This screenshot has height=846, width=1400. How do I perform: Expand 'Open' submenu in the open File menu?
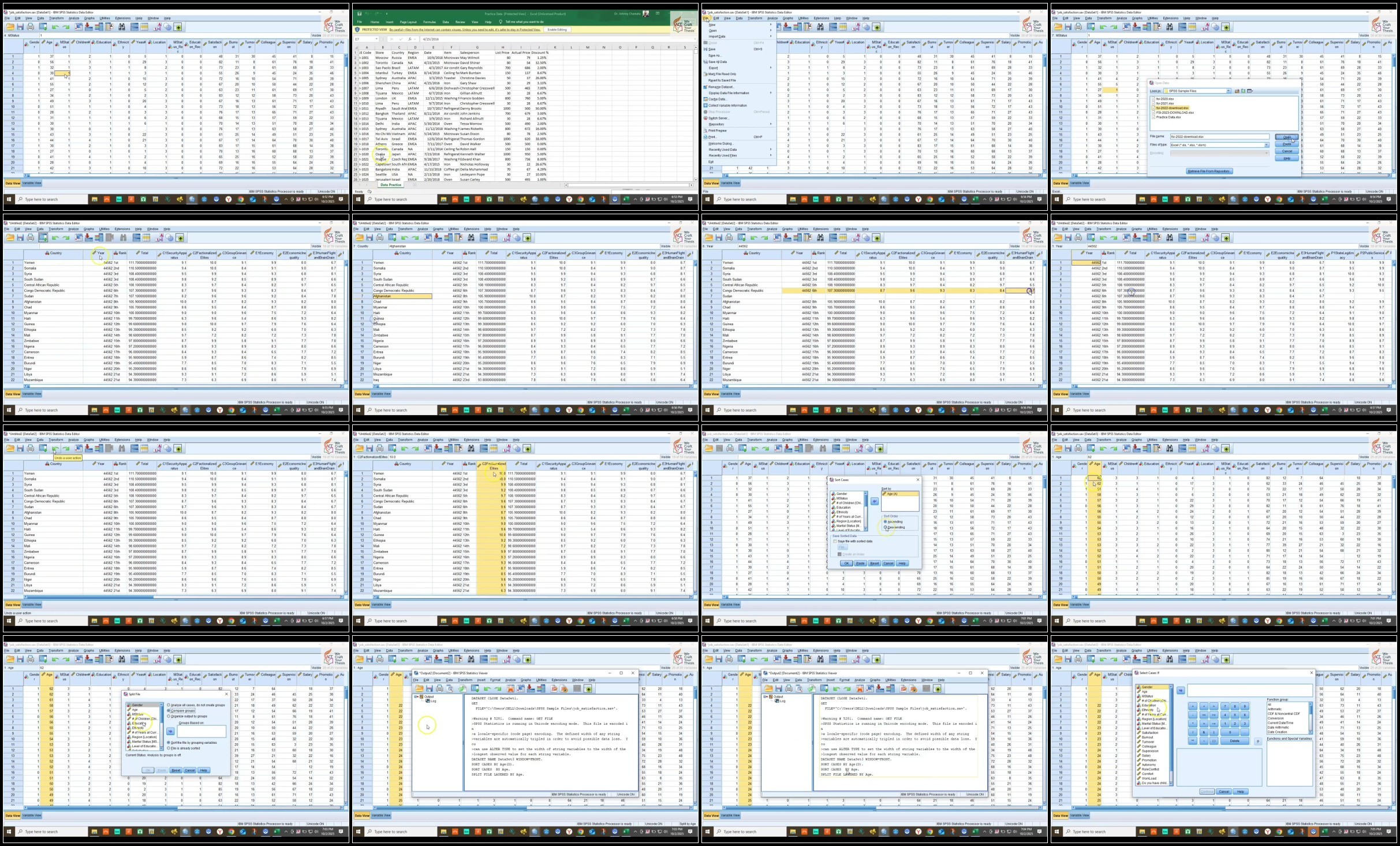[738, 31]
